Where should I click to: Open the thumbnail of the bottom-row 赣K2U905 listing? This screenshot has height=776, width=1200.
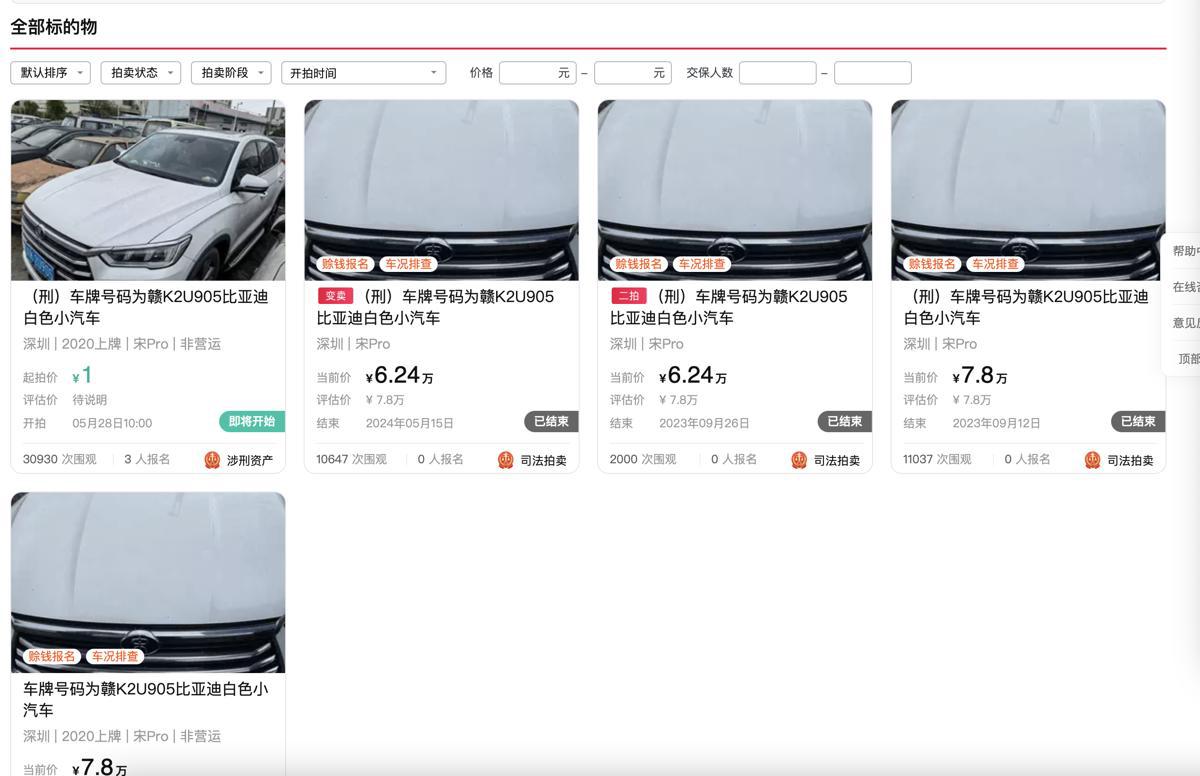pyautogui.click(x=148, y=582)
